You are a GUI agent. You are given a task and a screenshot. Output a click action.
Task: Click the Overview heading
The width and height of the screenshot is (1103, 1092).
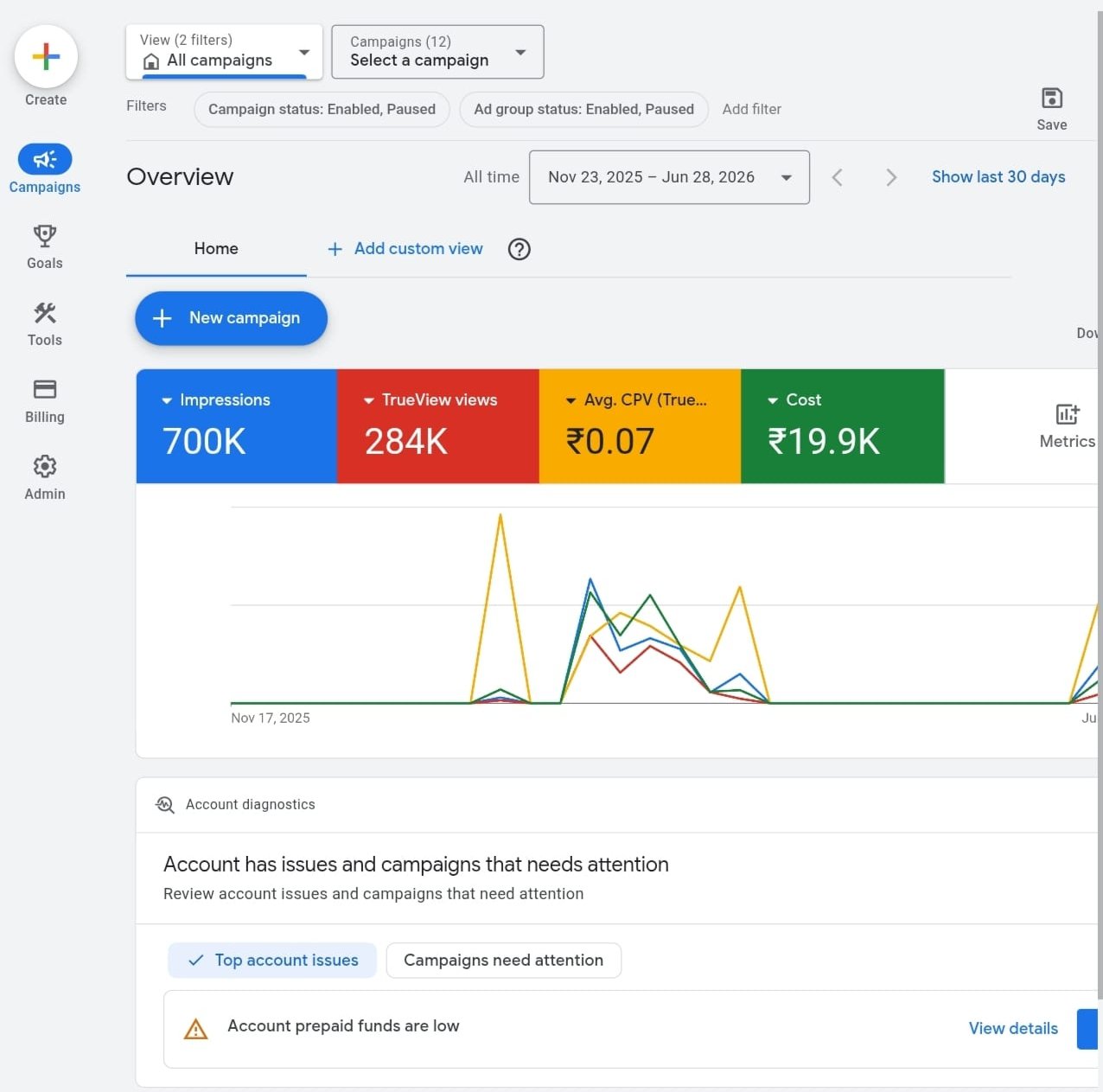(x=180, y=177)
